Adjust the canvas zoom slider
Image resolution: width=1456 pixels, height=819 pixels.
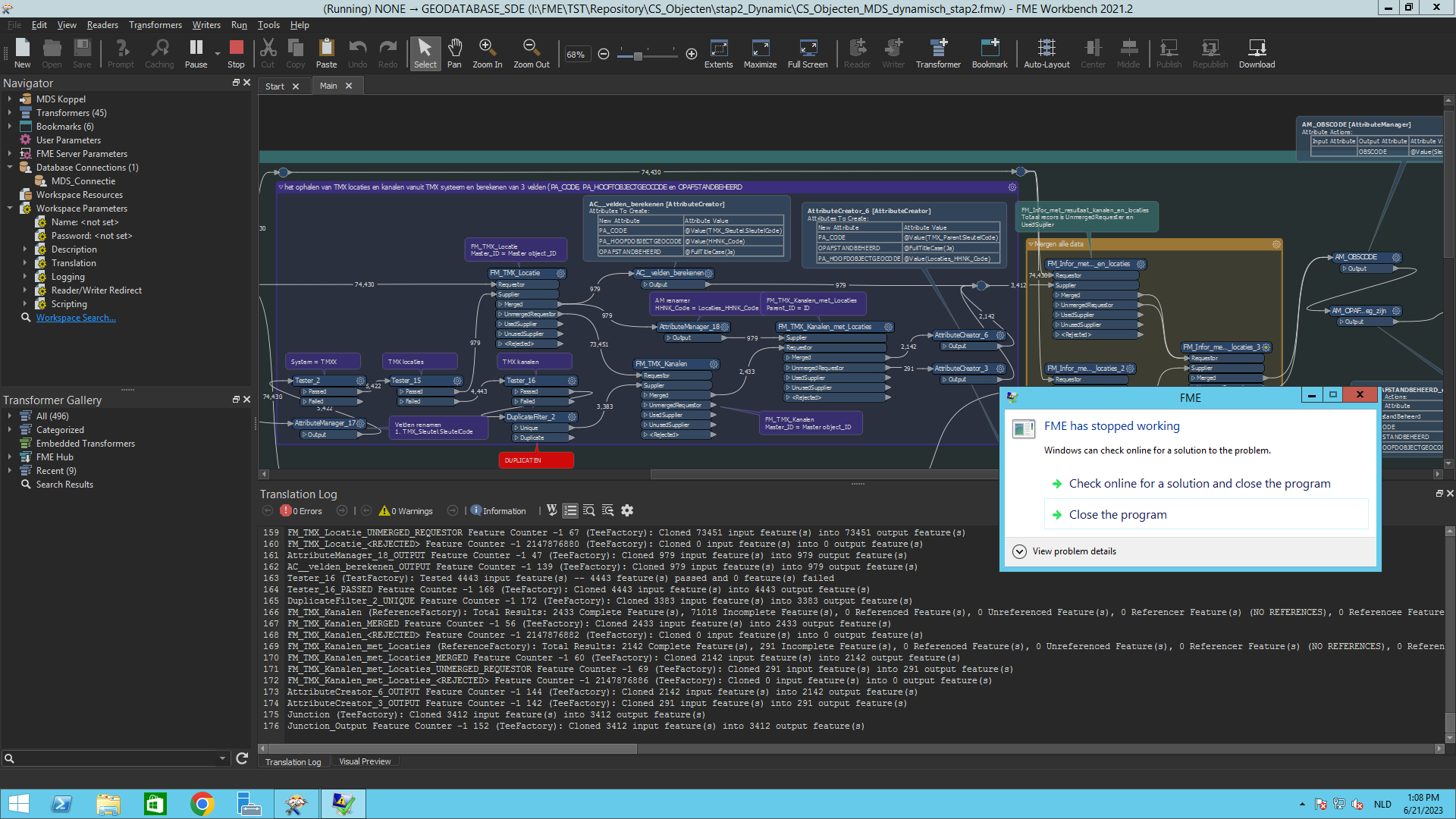638,55
